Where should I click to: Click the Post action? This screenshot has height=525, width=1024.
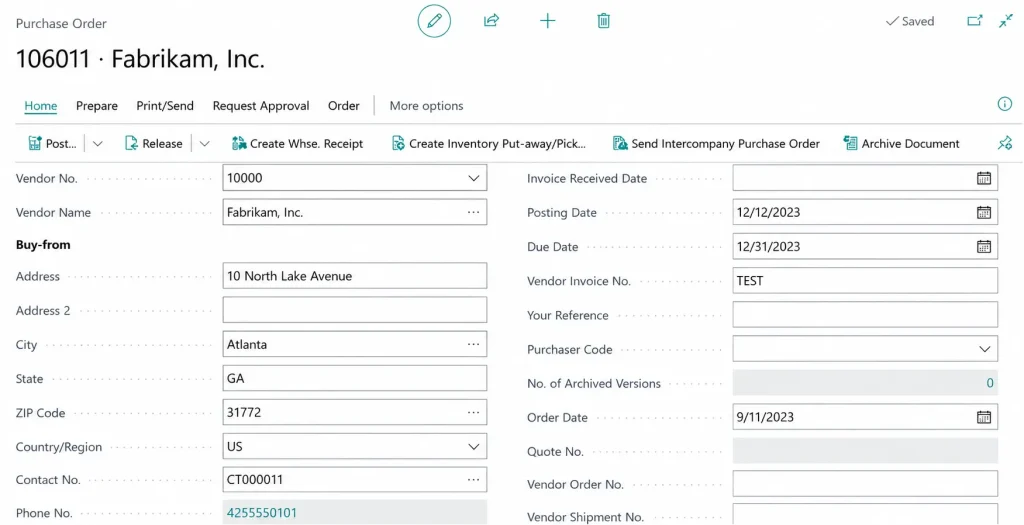[53, 144]
